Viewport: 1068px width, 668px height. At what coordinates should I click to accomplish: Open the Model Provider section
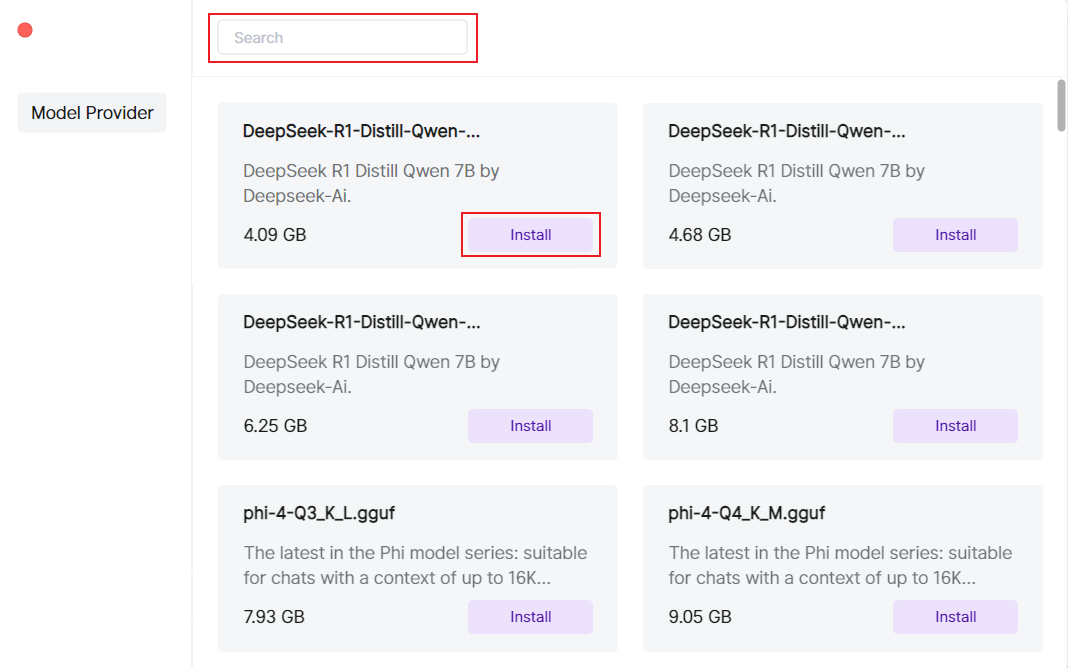92,112
